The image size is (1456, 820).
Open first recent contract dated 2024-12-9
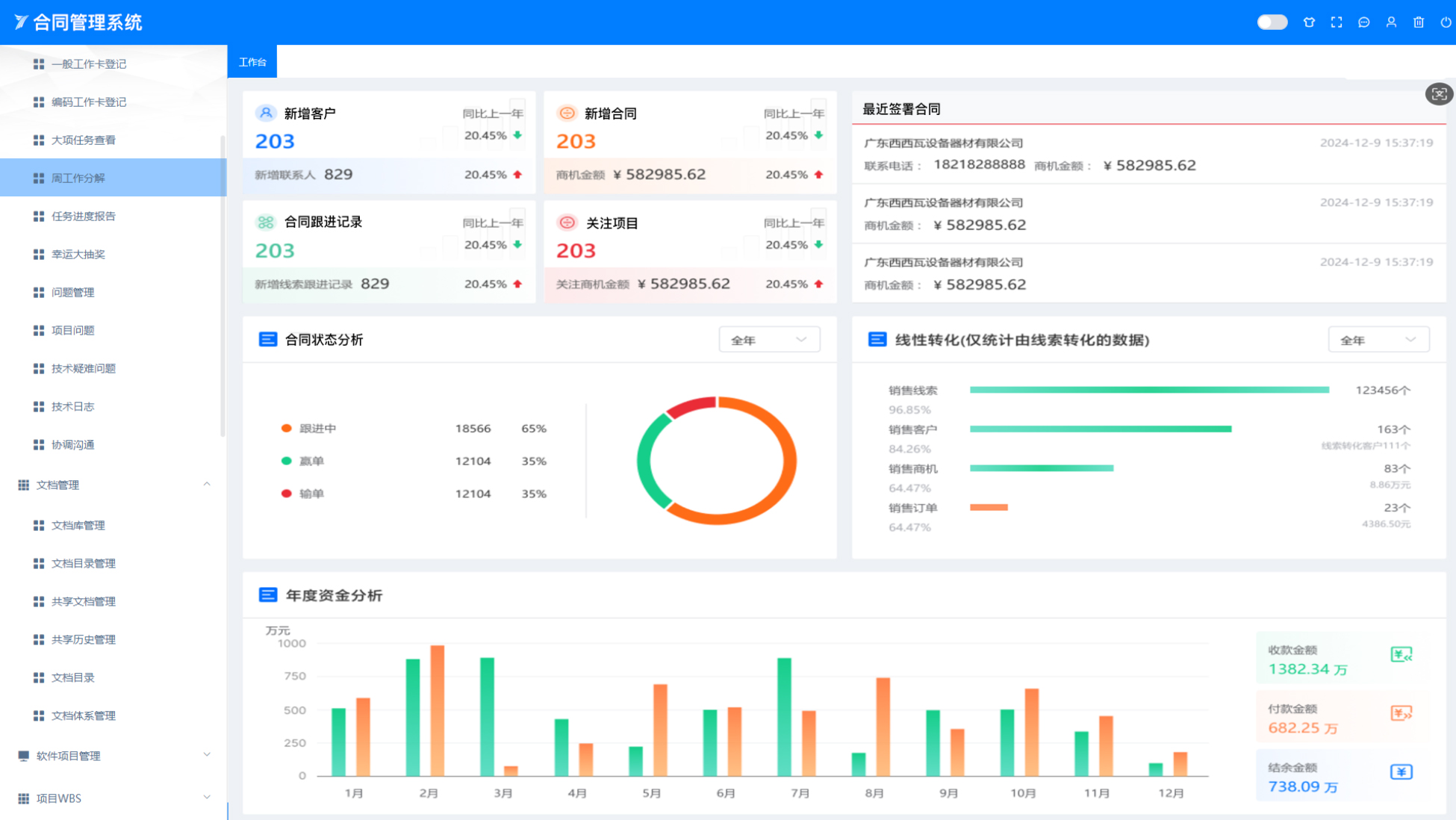pos(1148,155)
